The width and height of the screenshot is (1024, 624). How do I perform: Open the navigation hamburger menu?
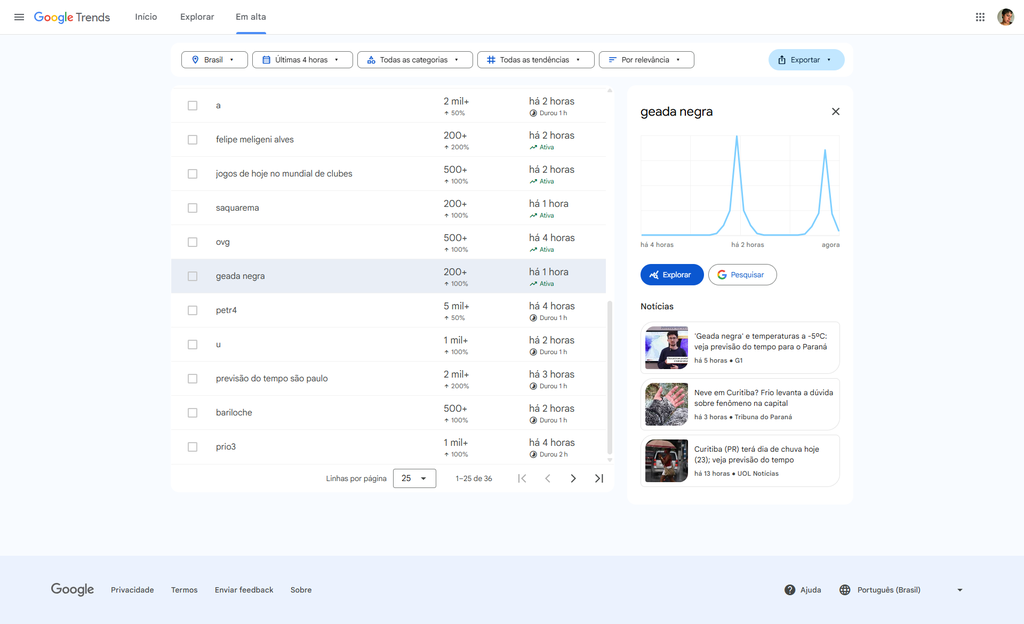click(20, 17)
